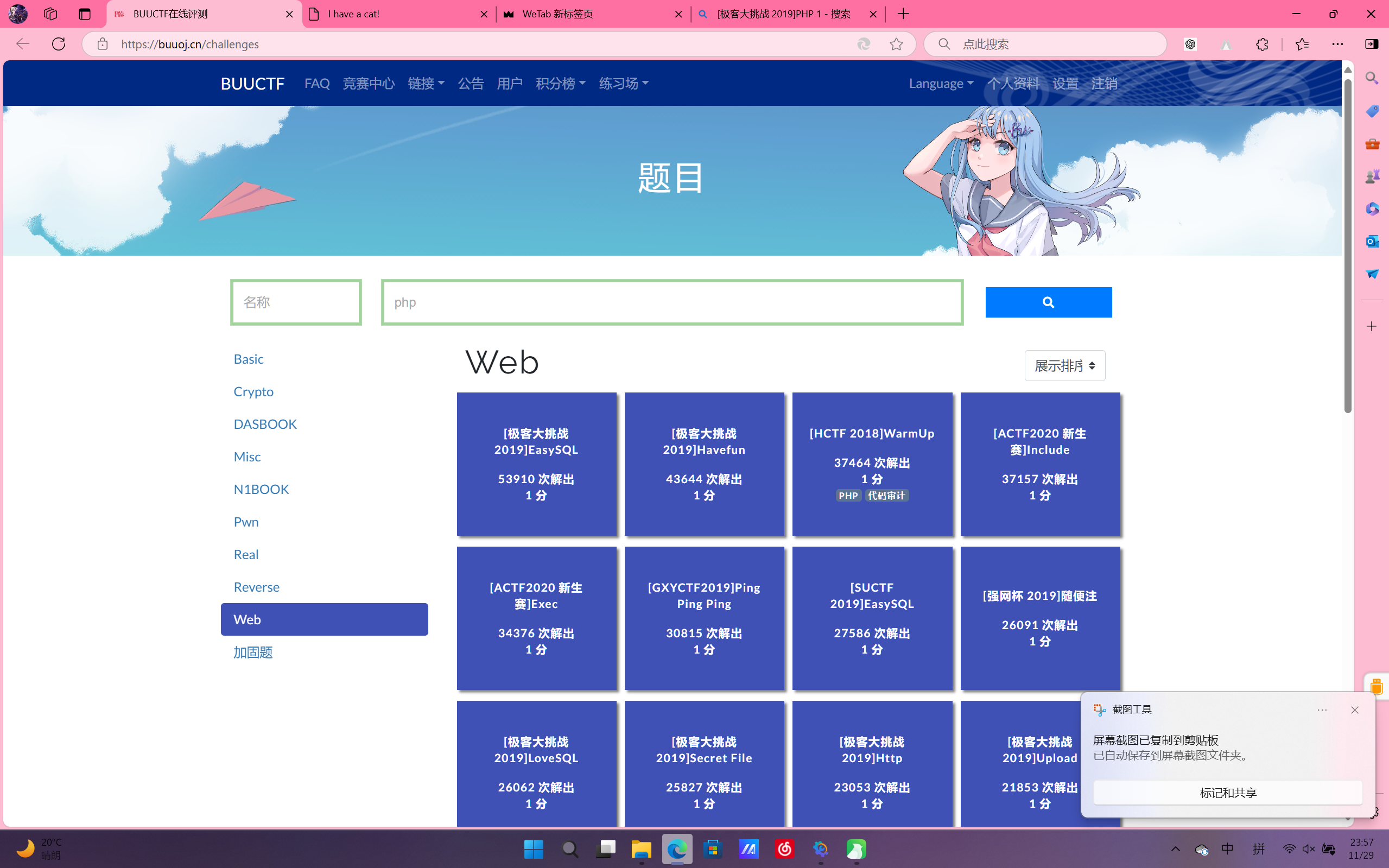Open the browser extensions puzzle icon
This screenshot has height=868, width=1389.
pos(1261,44)
